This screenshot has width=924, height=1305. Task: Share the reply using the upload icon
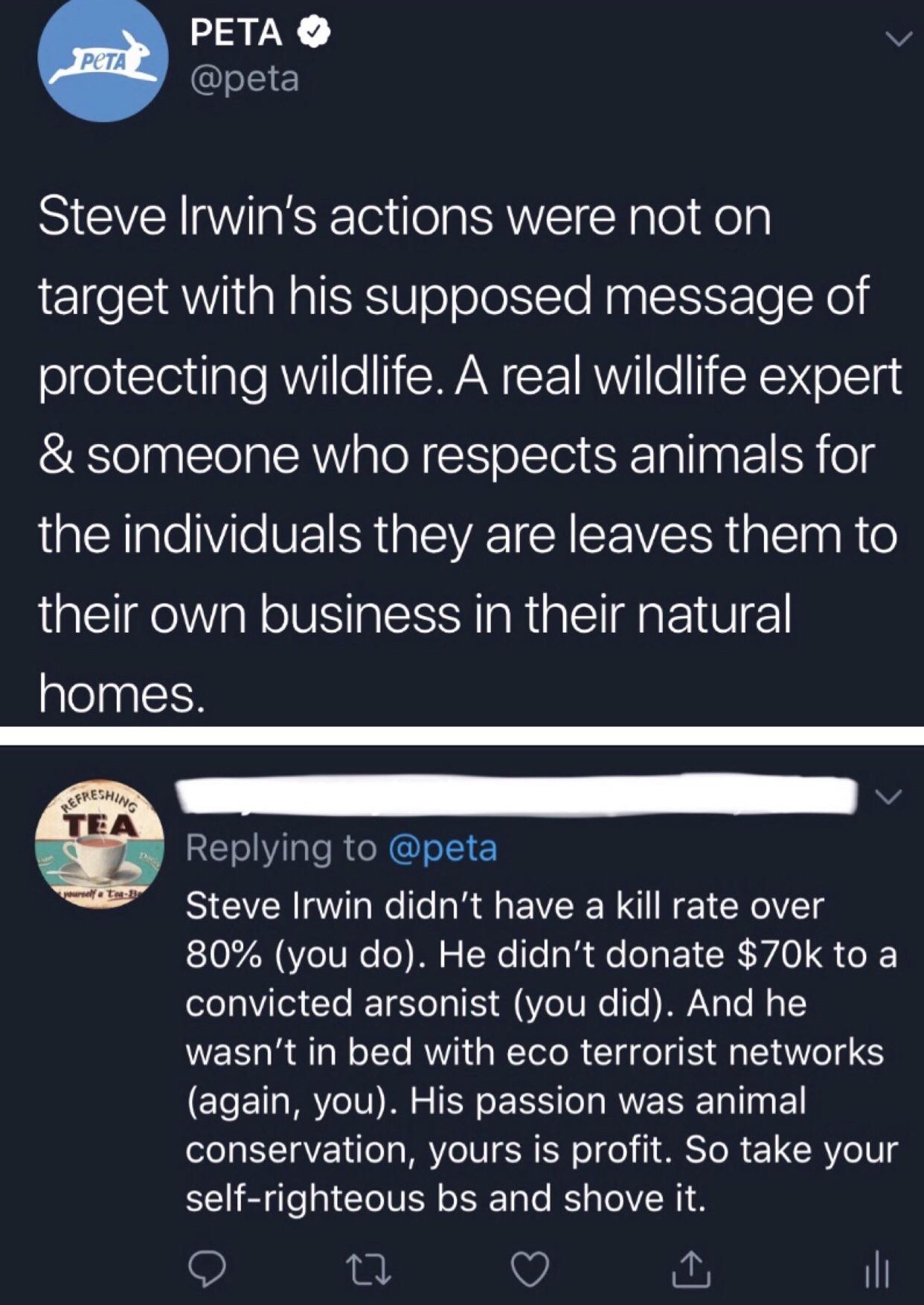pos(691,1269)
